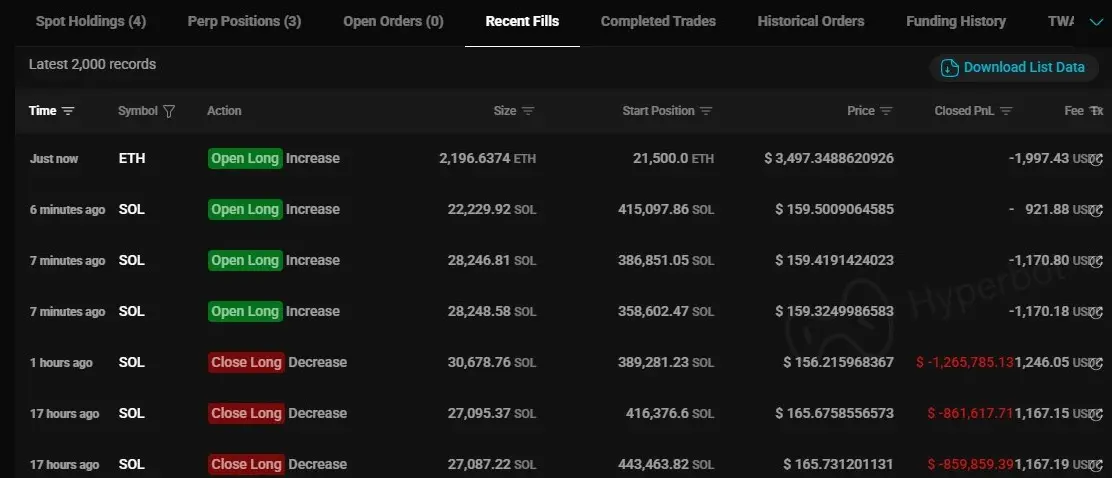The image size is (1112, 478).
Task: Click the 'Latest 2,000 records' label
Action: point(92,65)
